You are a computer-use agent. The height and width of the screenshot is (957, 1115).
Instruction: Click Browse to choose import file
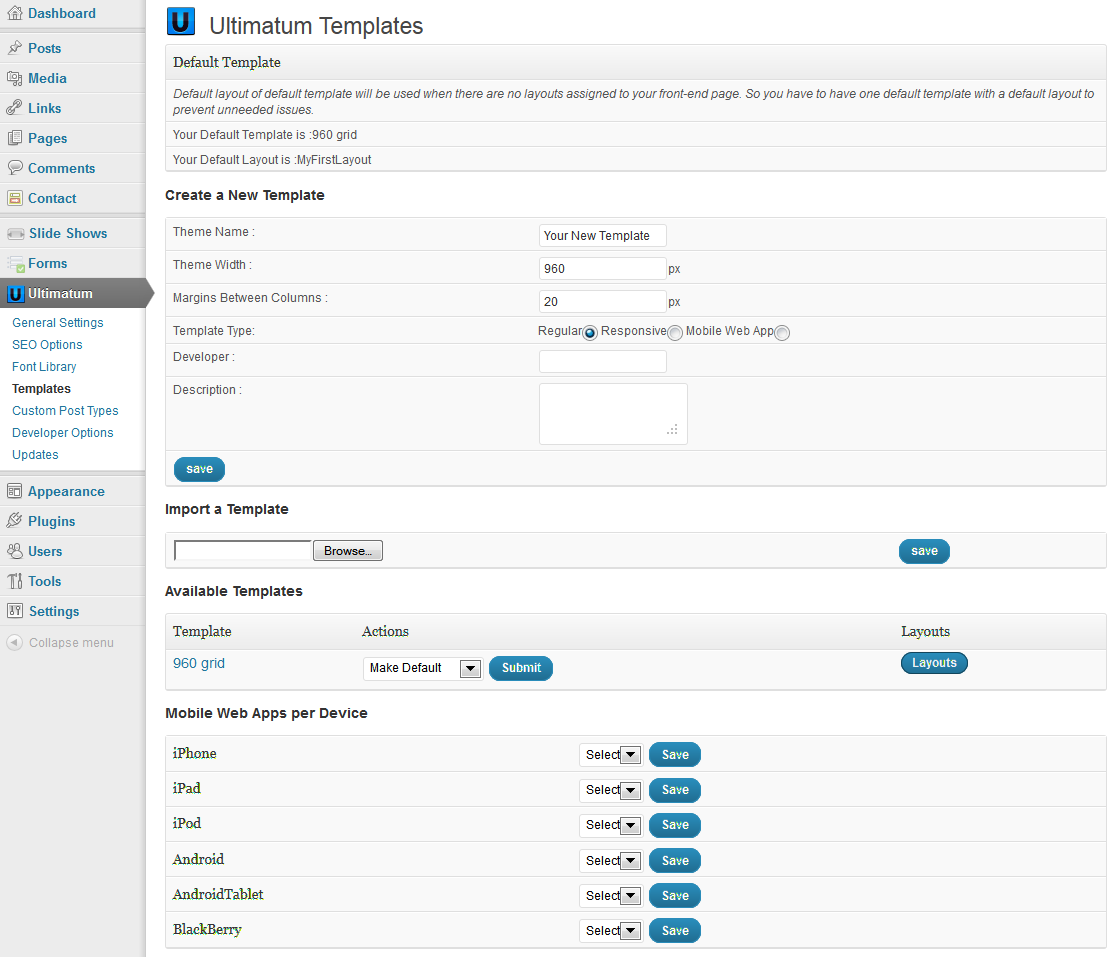(x=348, y=550)
